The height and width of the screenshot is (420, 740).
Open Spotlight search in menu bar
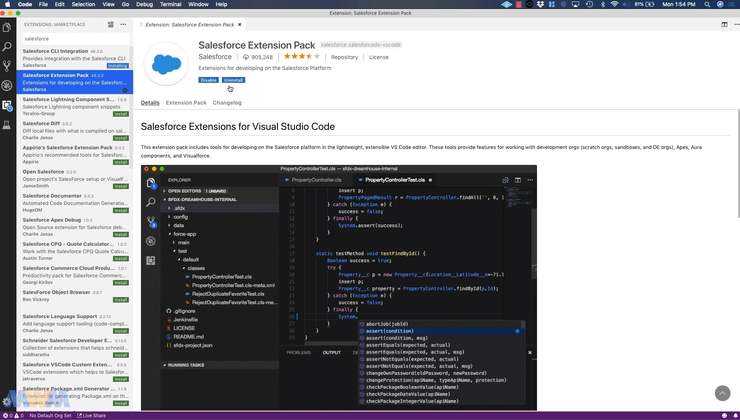(707, 4)
